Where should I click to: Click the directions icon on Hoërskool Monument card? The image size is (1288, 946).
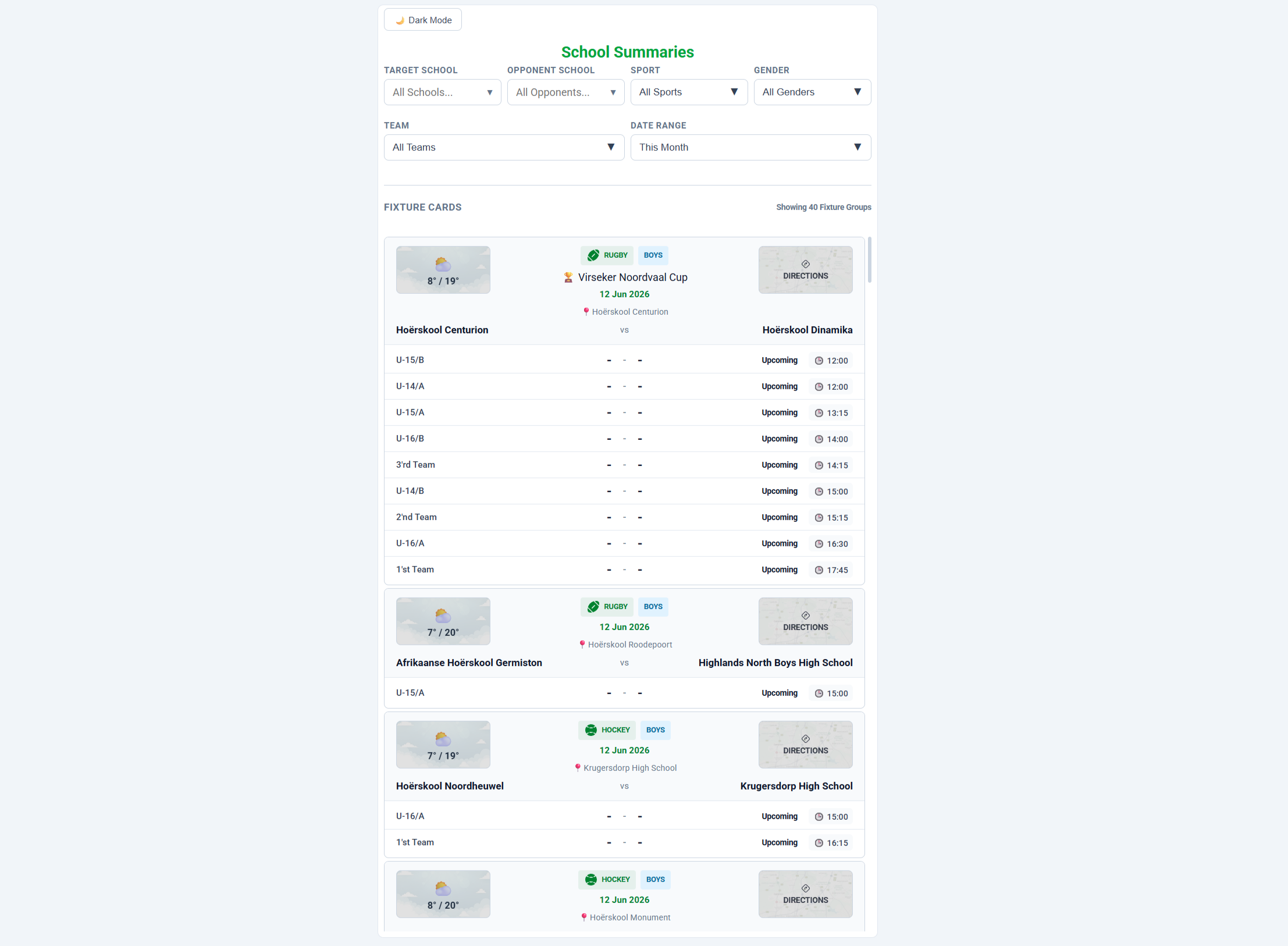tap(805, 888)
